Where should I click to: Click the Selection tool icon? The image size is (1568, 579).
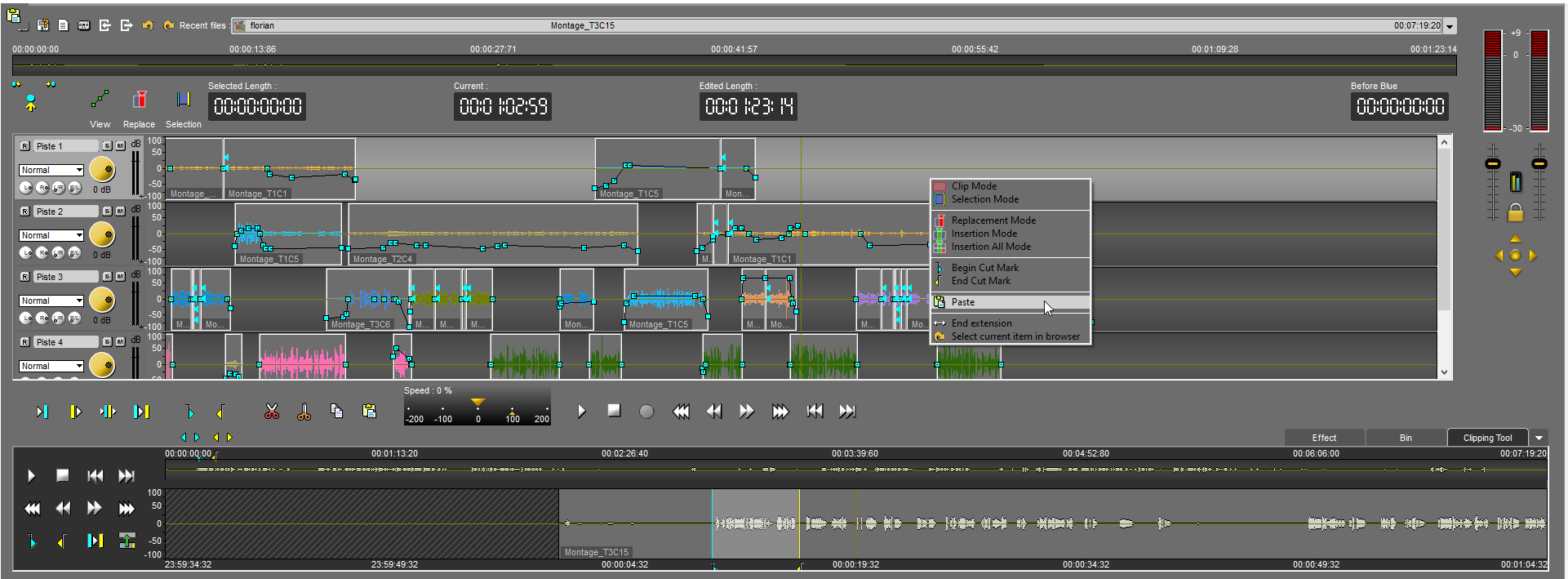coord(183,100)
